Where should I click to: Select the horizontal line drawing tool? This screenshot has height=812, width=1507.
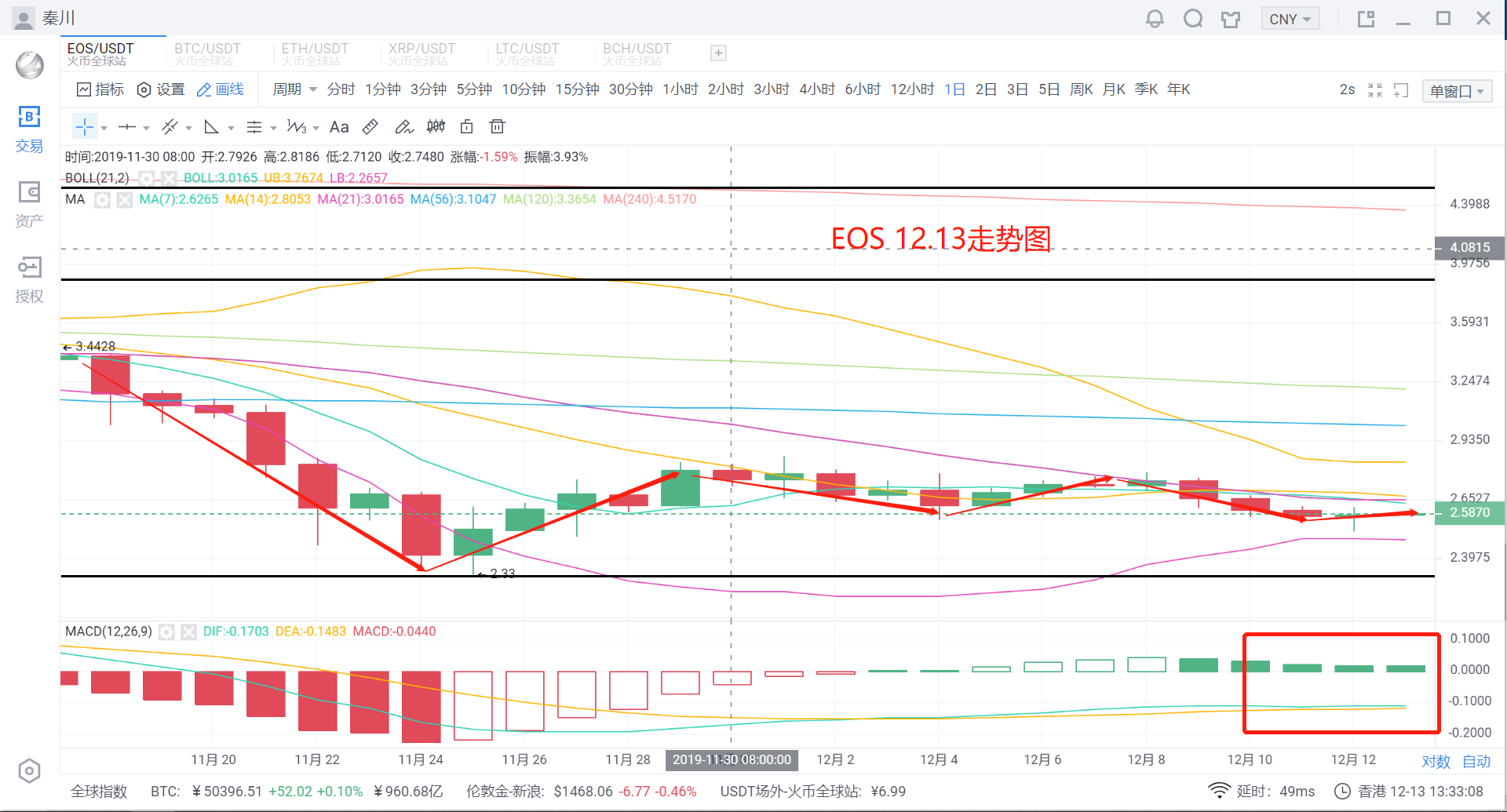click(126, 126)
